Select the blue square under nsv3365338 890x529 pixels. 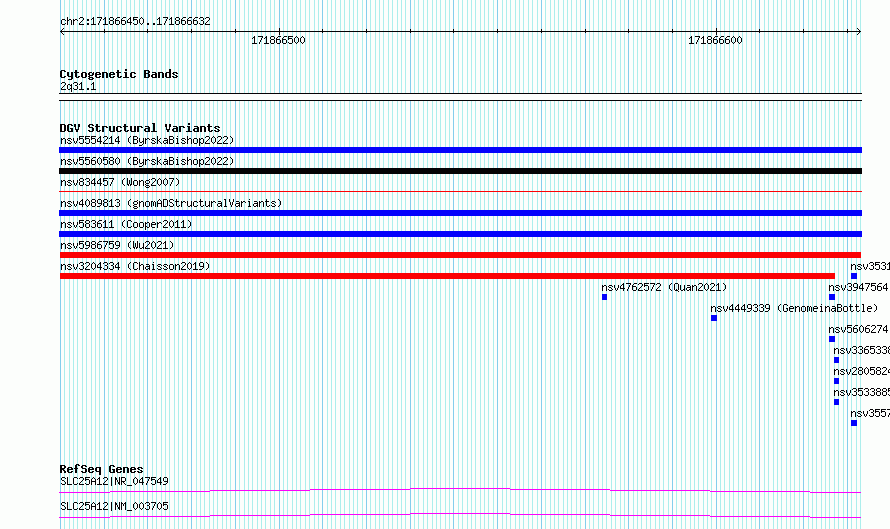837,360
